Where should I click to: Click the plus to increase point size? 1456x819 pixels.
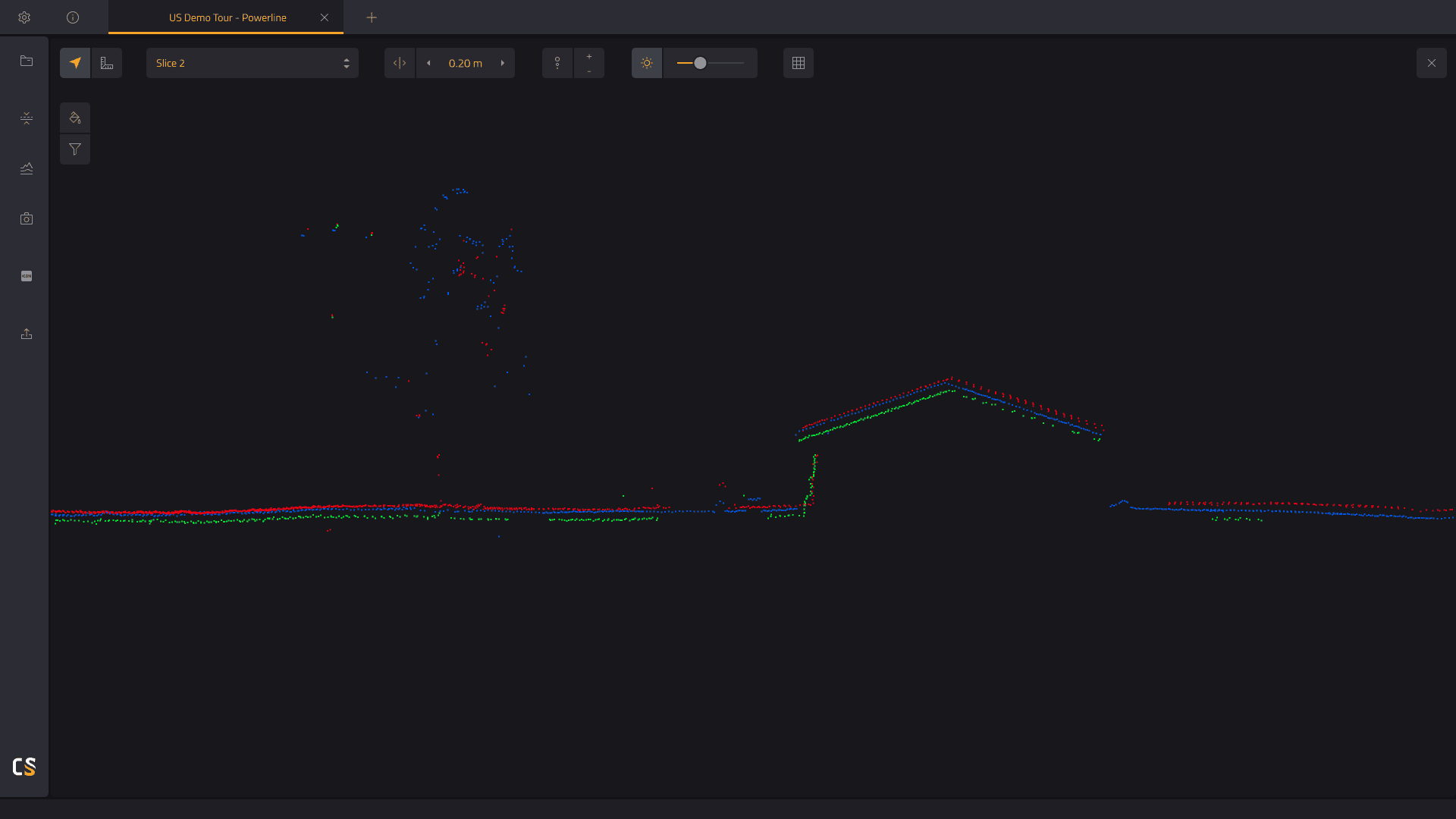[589, 55]
